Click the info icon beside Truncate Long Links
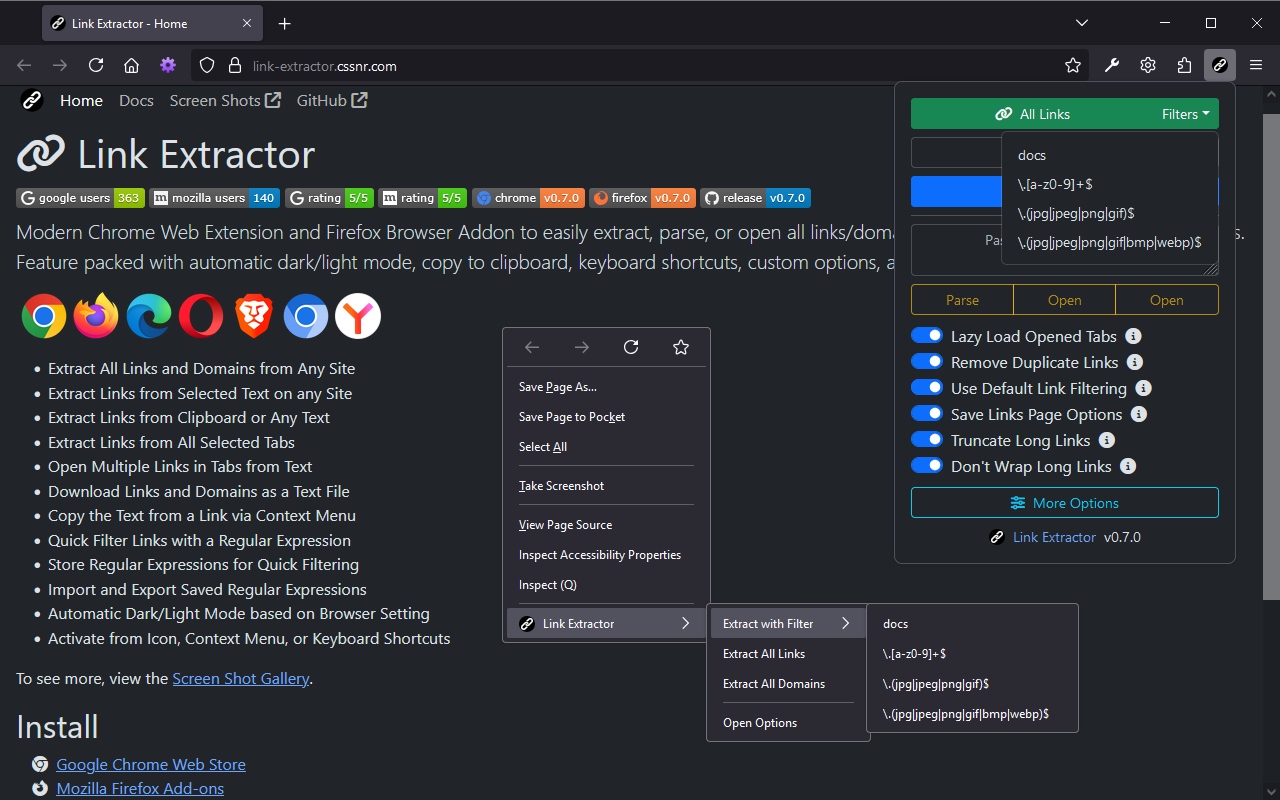Viewport: 1280px width, 800px height. pos(1106,440)
